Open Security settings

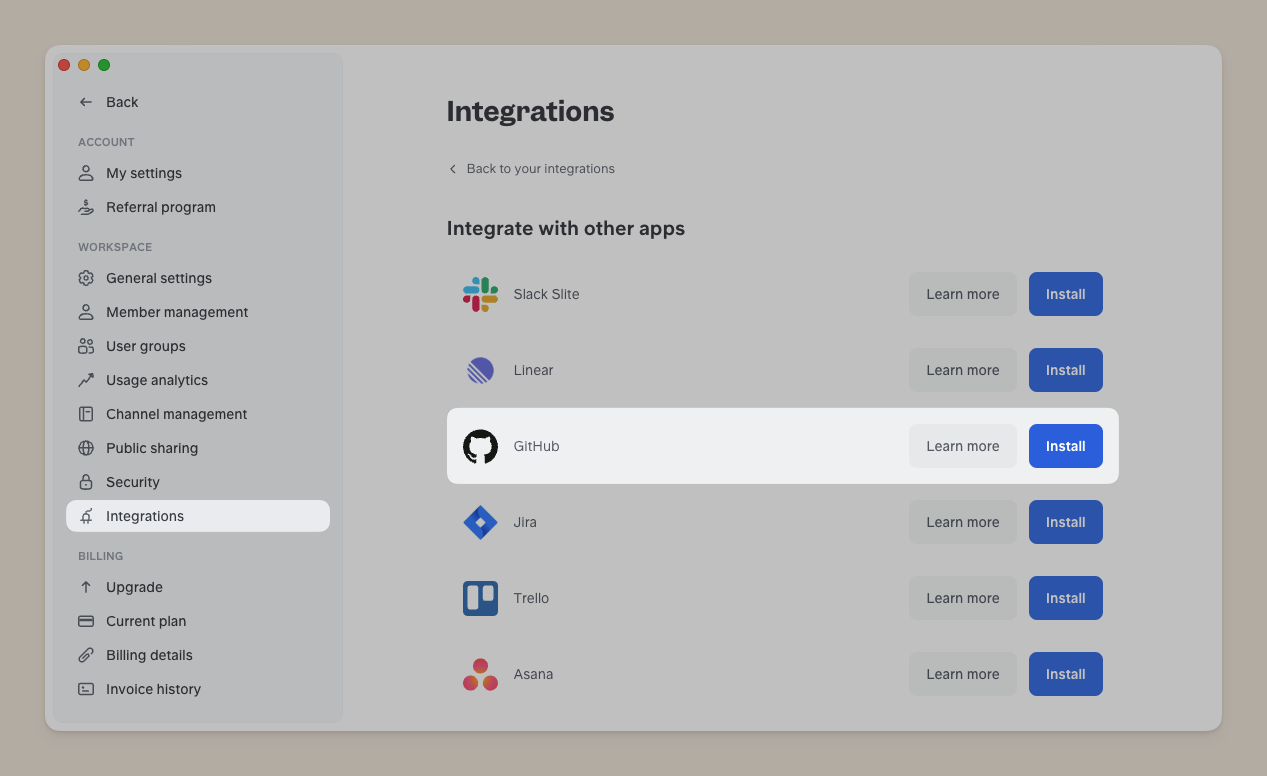[198, 482]
